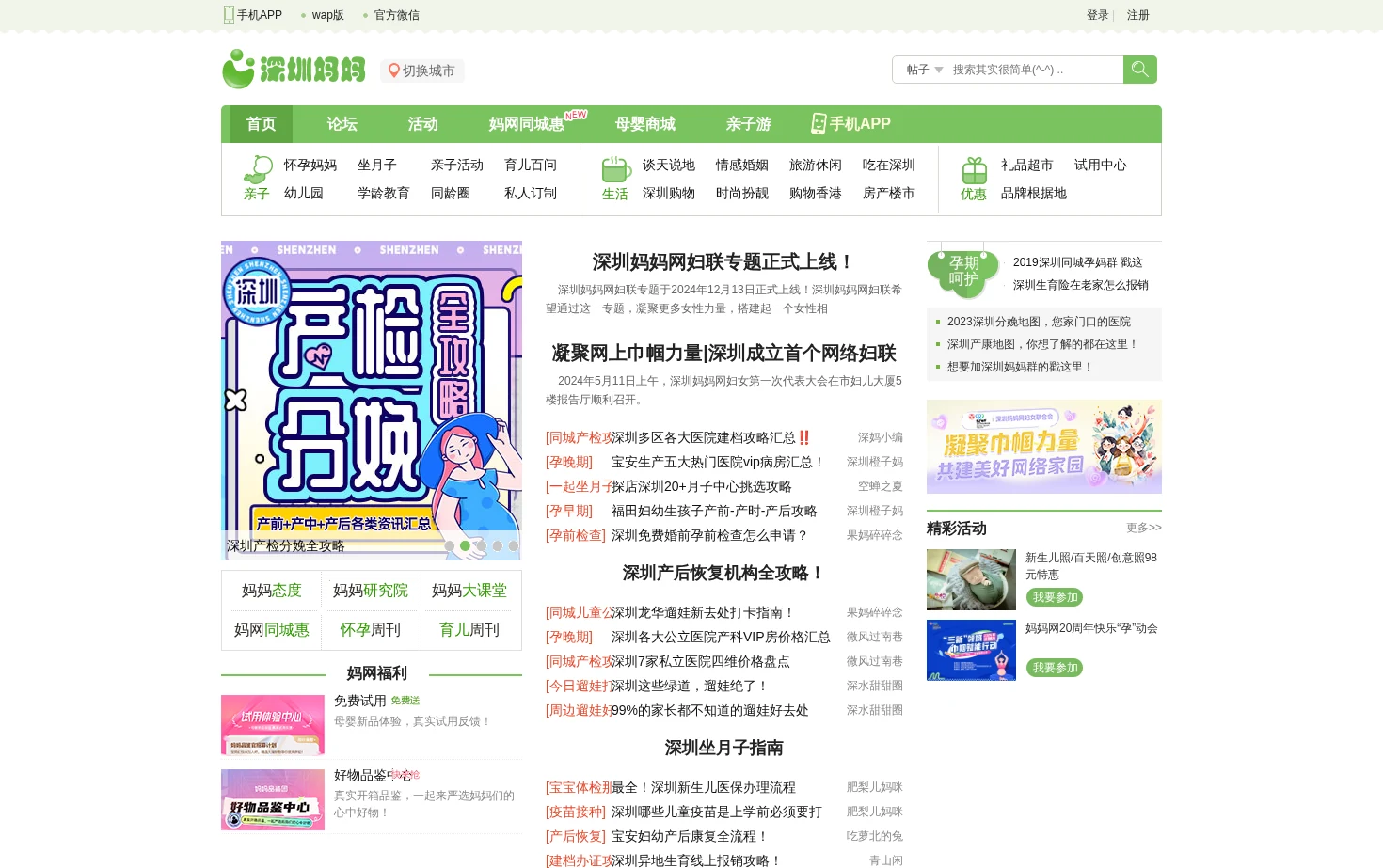This screenshot has height=868, width=1383.
Task: Click the 深圳妈妈 site logo
Action: [294, 70]
